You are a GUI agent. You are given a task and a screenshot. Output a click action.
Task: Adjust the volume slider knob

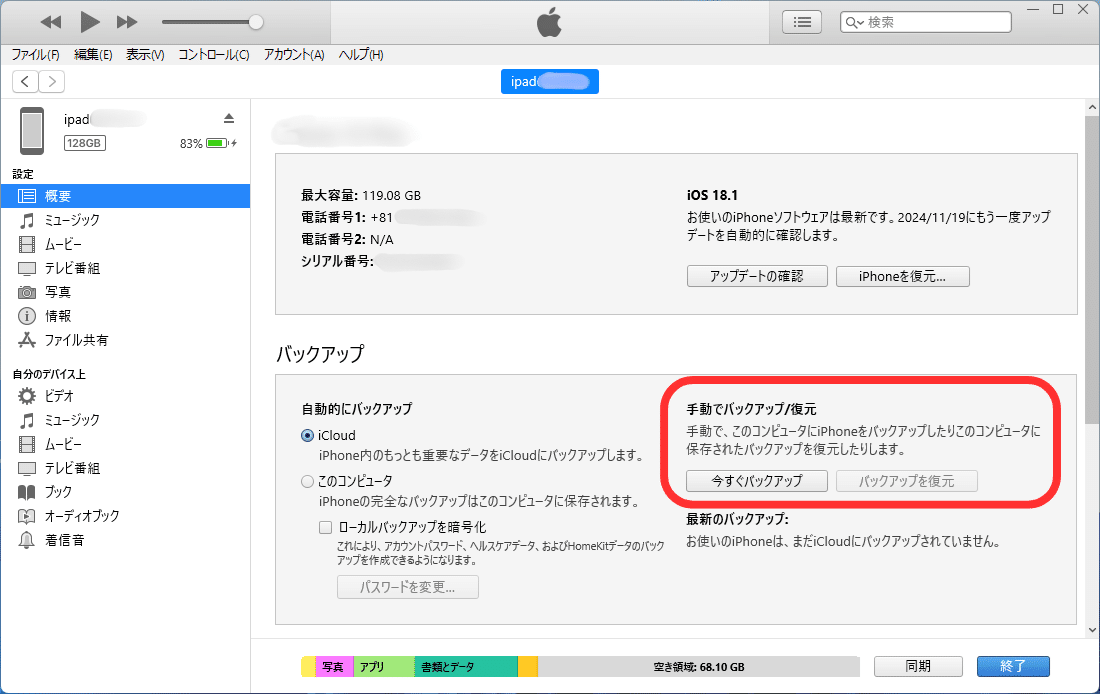[256, 22]
